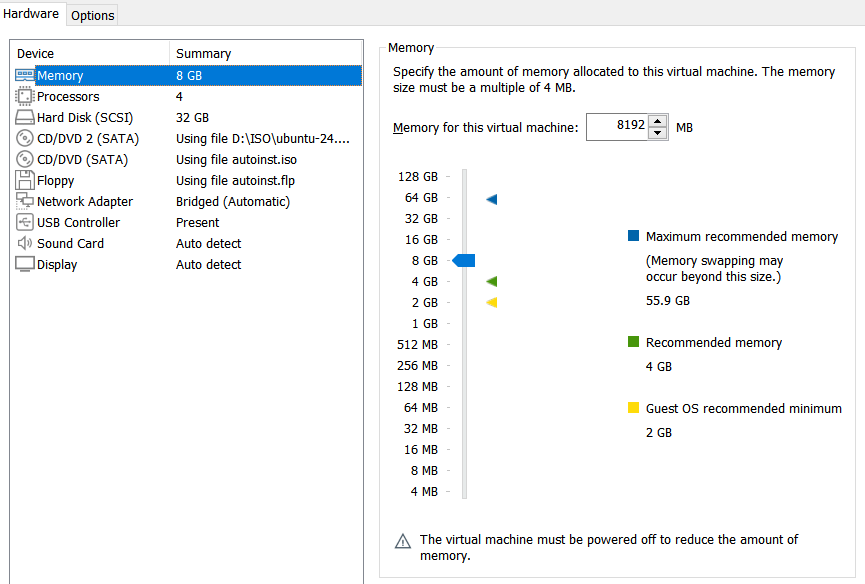Click the USB Controller icon
Image resolution: width=865 pixels, height=584 pixels.
click(25, 223)
